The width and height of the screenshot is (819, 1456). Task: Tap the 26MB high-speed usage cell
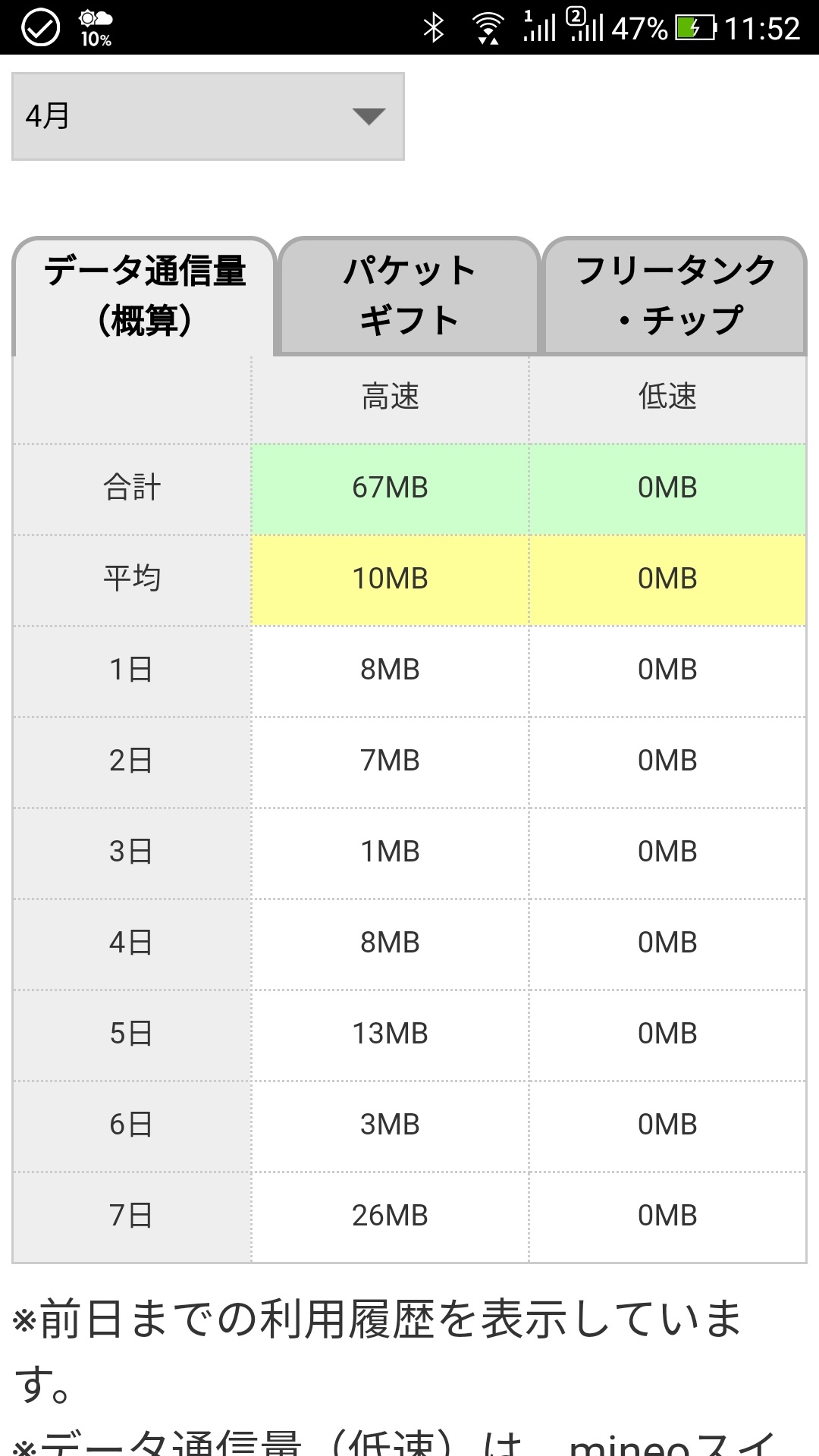(390, 1216)
